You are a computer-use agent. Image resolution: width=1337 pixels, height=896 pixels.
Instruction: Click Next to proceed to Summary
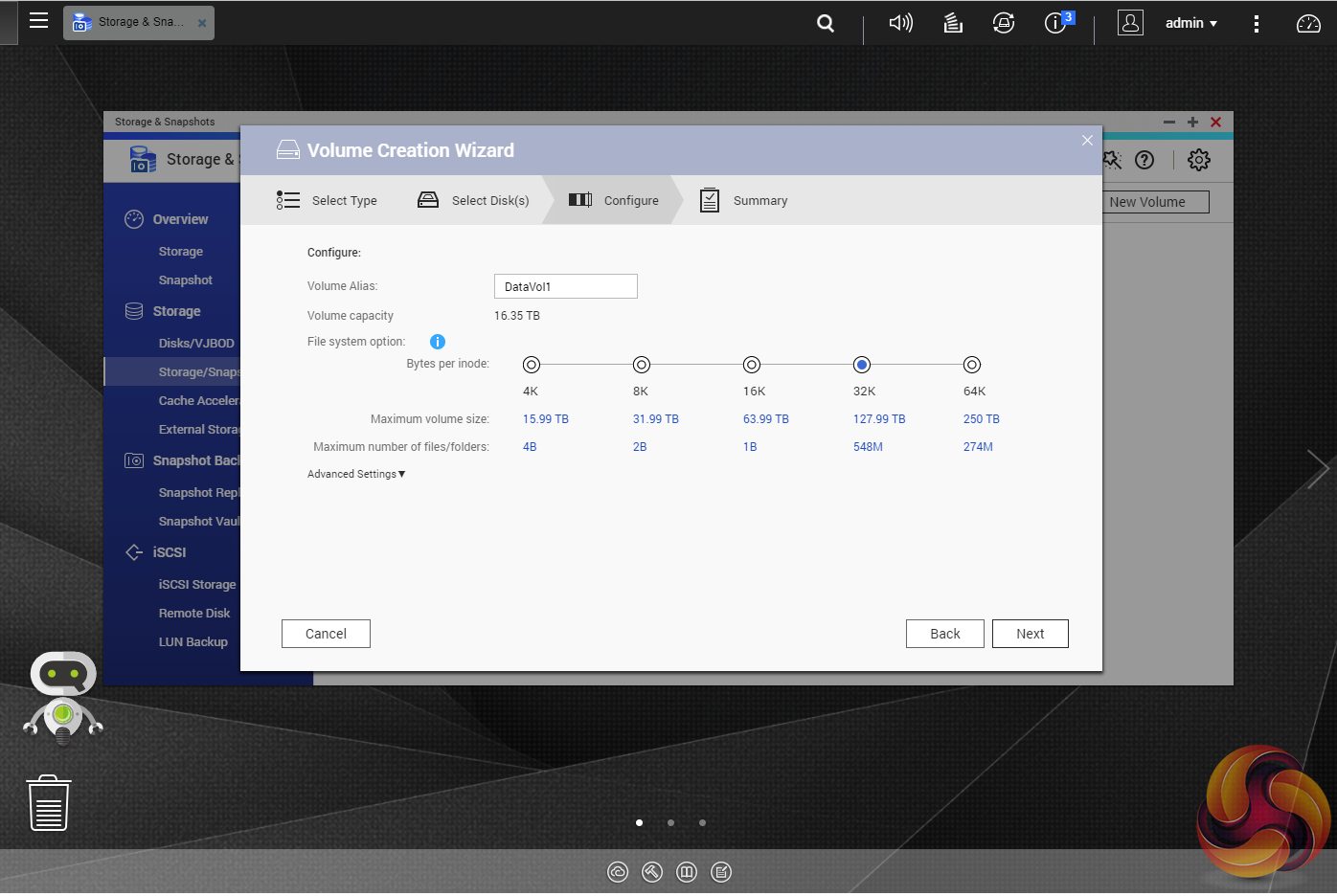coord(1030,634)
